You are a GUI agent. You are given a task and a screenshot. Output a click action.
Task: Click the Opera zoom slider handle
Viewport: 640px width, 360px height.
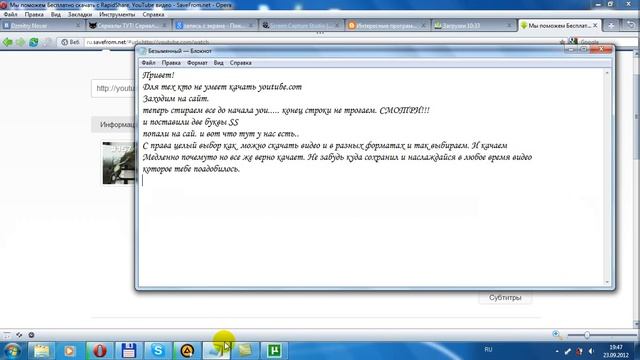[x=587, y=335]
